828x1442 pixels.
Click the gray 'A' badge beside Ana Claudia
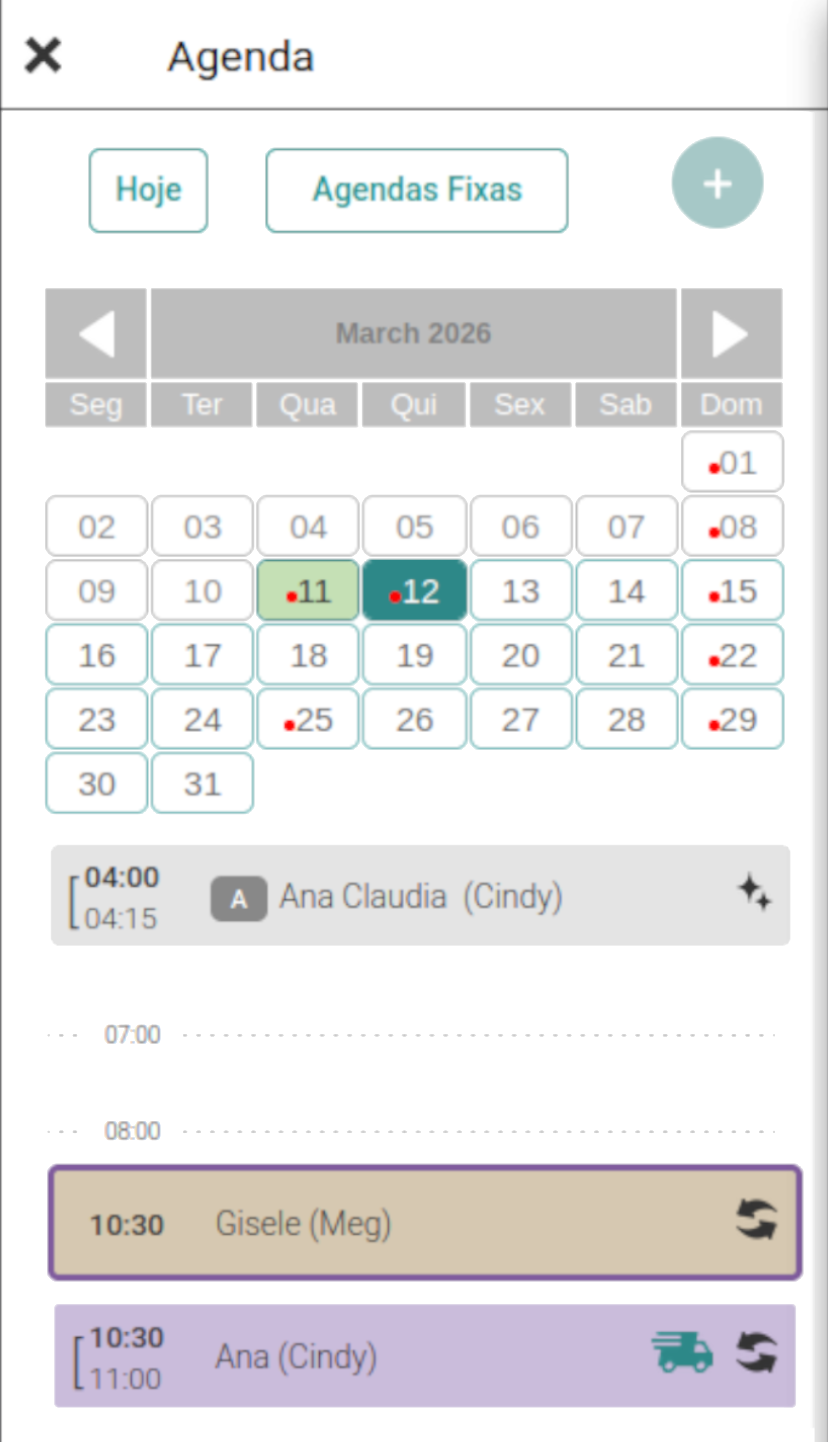(238, 898)
